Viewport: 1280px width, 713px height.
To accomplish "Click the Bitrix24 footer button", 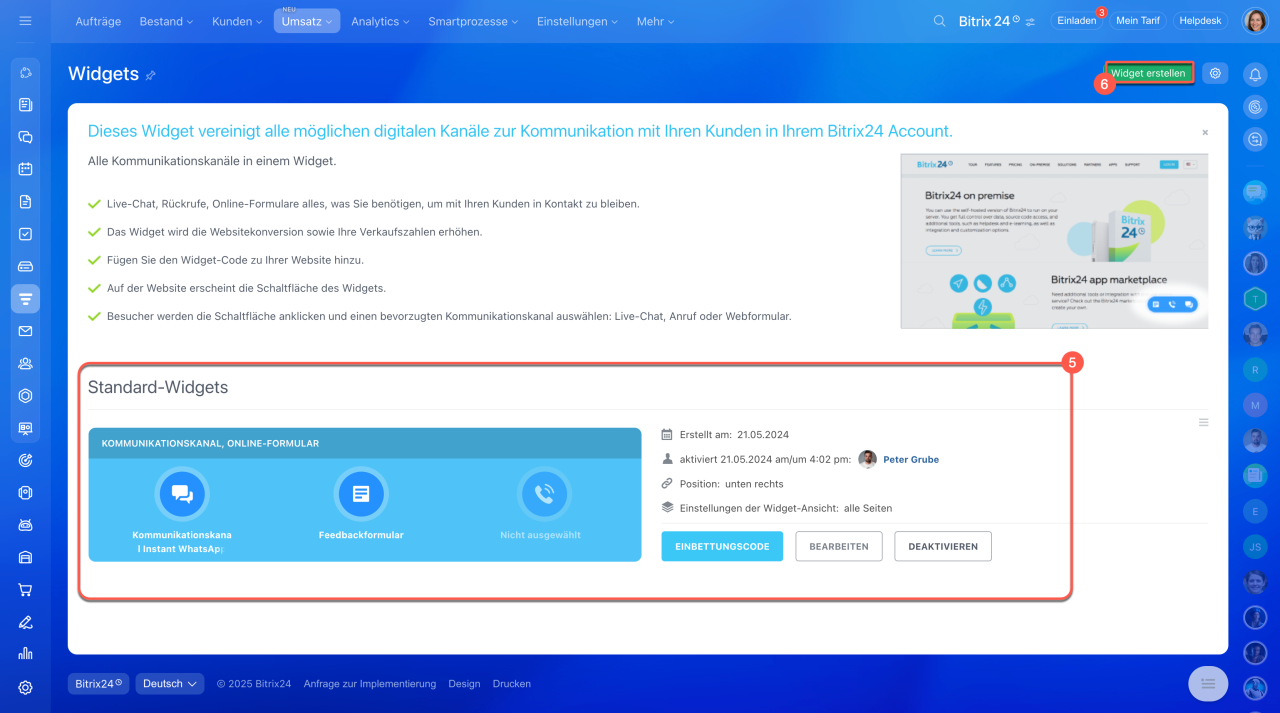I will [99, 684].
